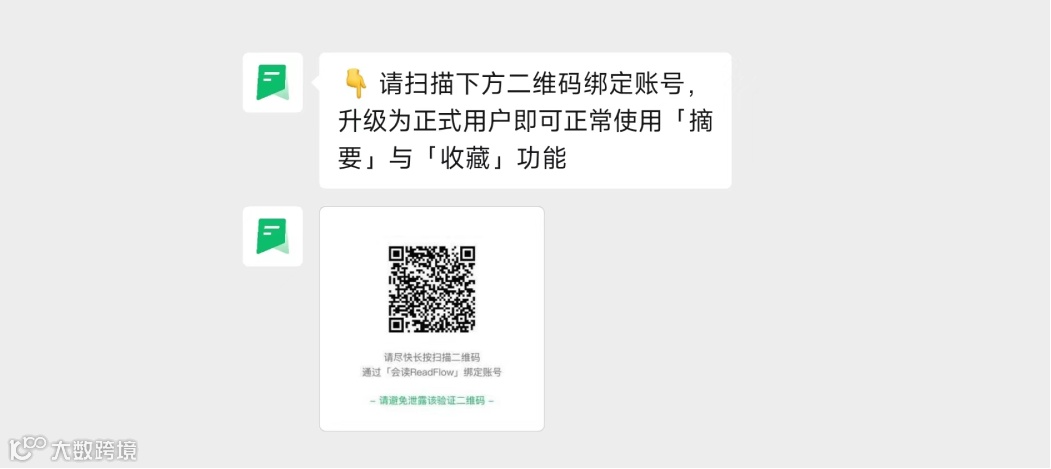This screenshot has width=1051, height=469.
Task: Click the ReadFlow avatar beside the QR card
Action: coord(272,237)
